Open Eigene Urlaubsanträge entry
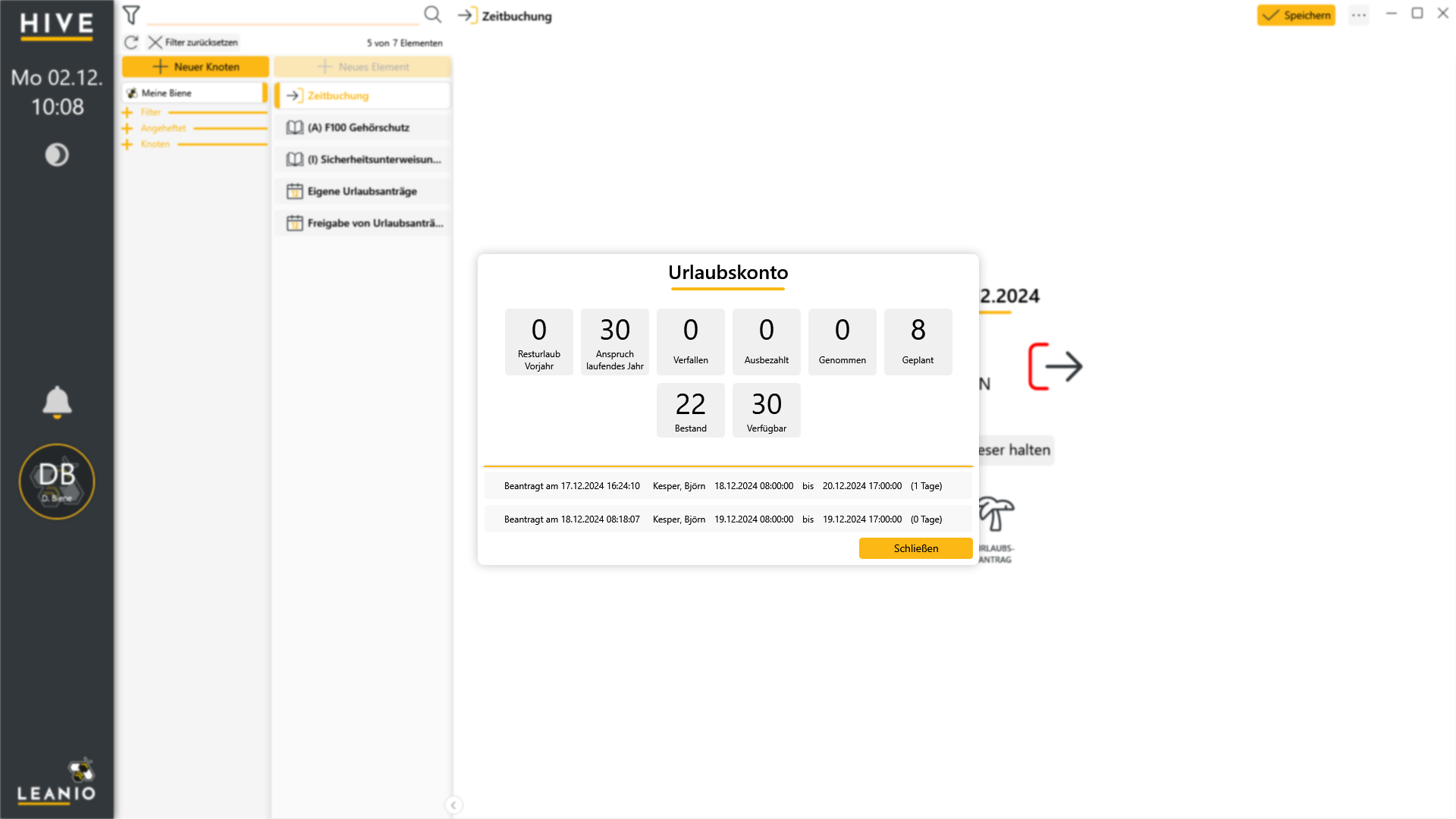This screenshot has height=819, width=1456. 362,191
